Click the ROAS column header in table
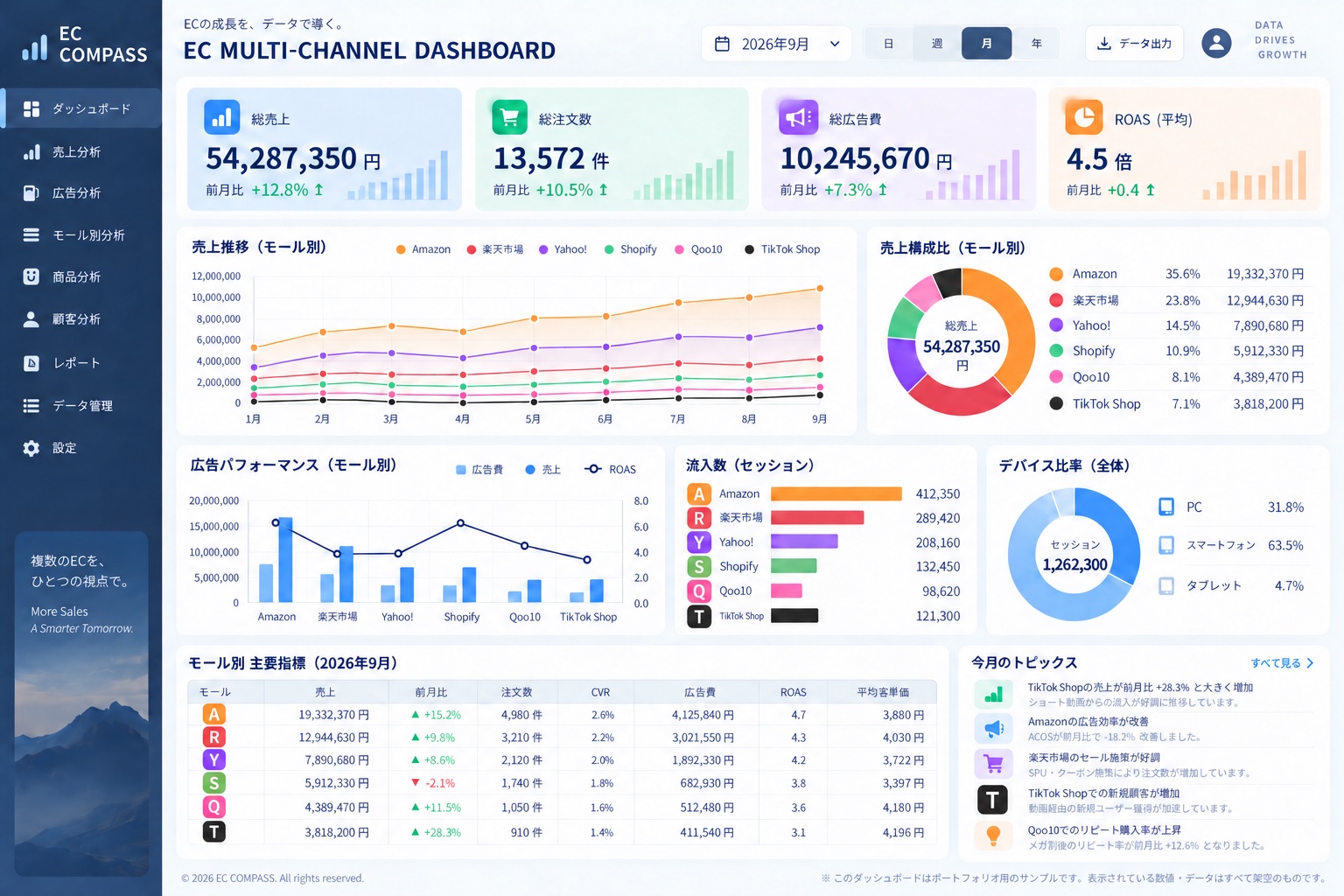Screen dimensions: 1344x896 pos(794,692)
